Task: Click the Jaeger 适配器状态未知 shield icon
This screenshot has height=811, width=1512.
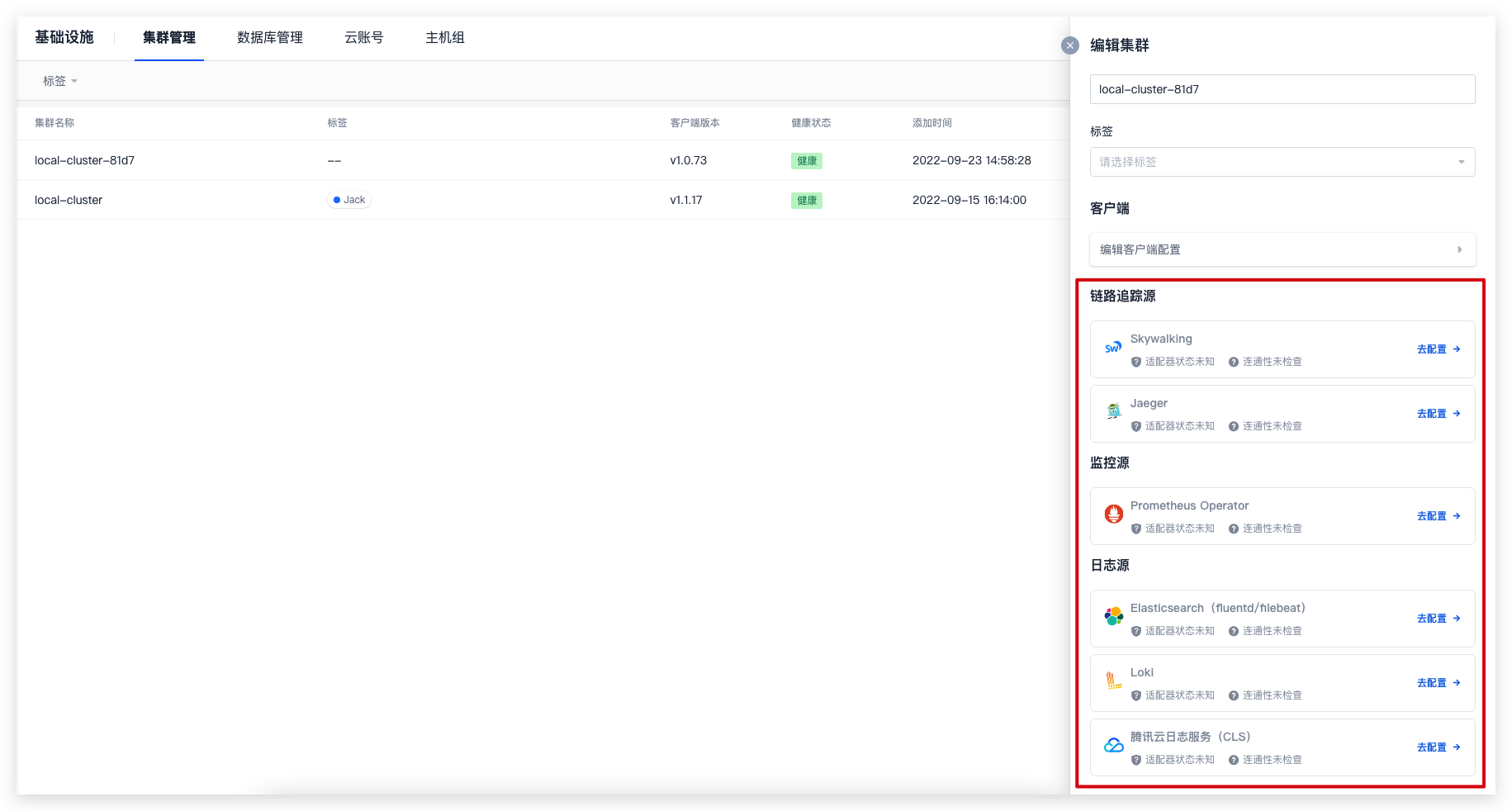Action: click(1136, 426)
